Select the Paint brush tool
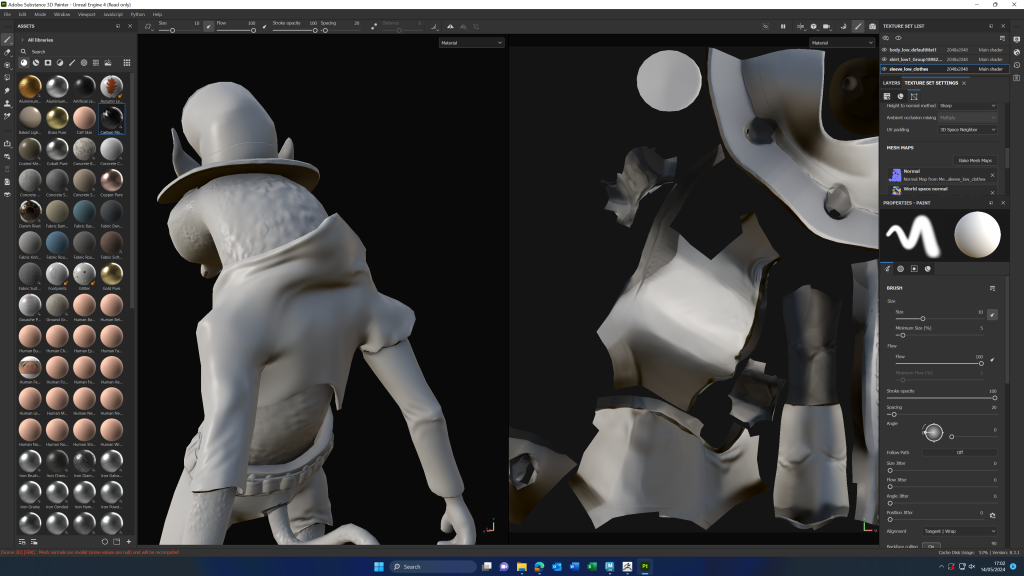 pos(8,40)
